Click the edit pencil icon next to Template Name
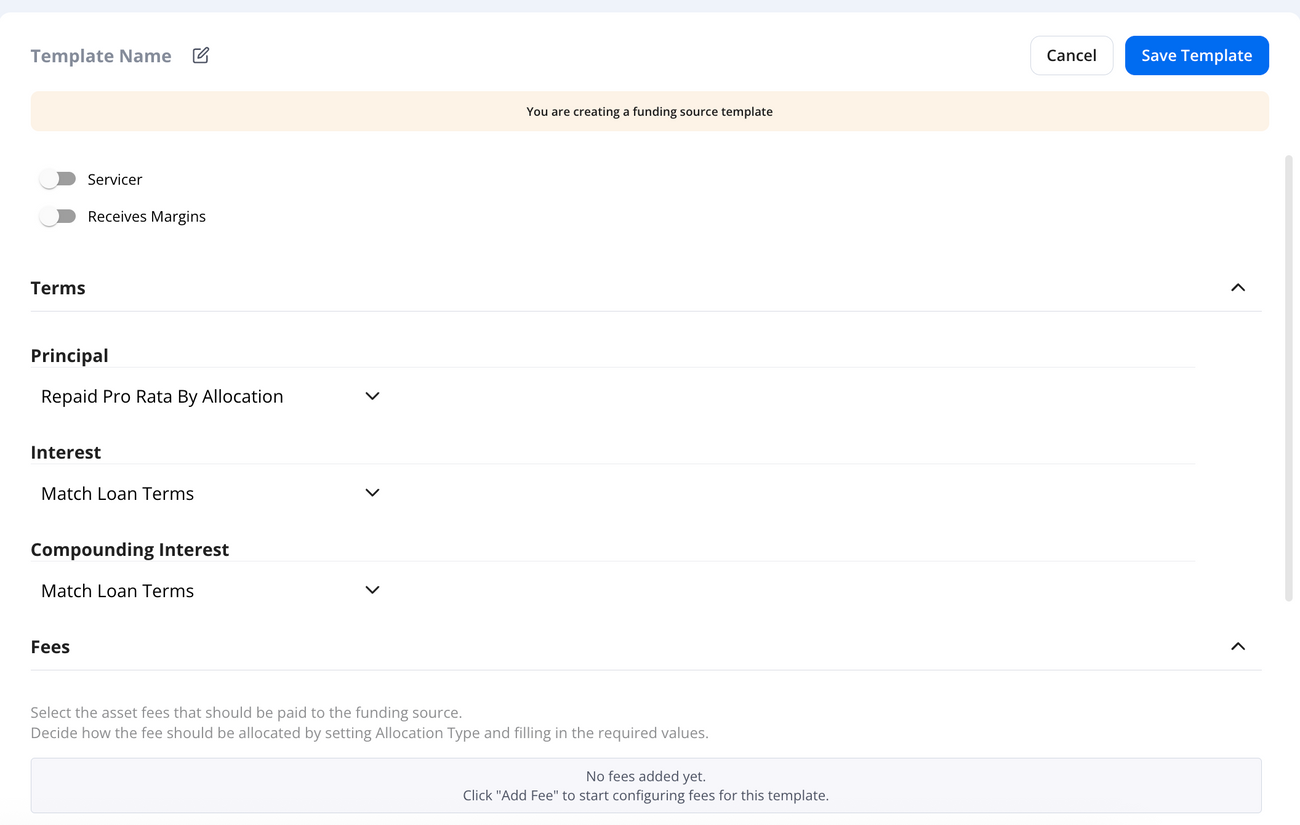The width and height of the screenshot is (1300, 825). coord(200,55)
